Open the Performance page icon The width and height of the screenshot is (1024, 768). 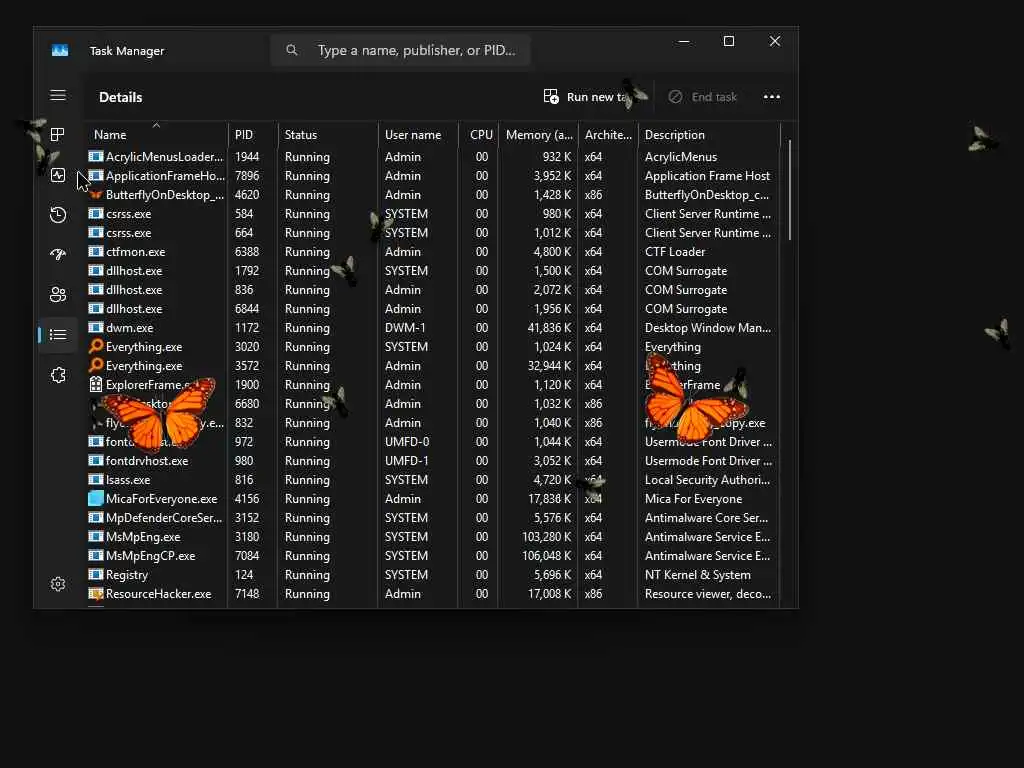coord(57,175)
